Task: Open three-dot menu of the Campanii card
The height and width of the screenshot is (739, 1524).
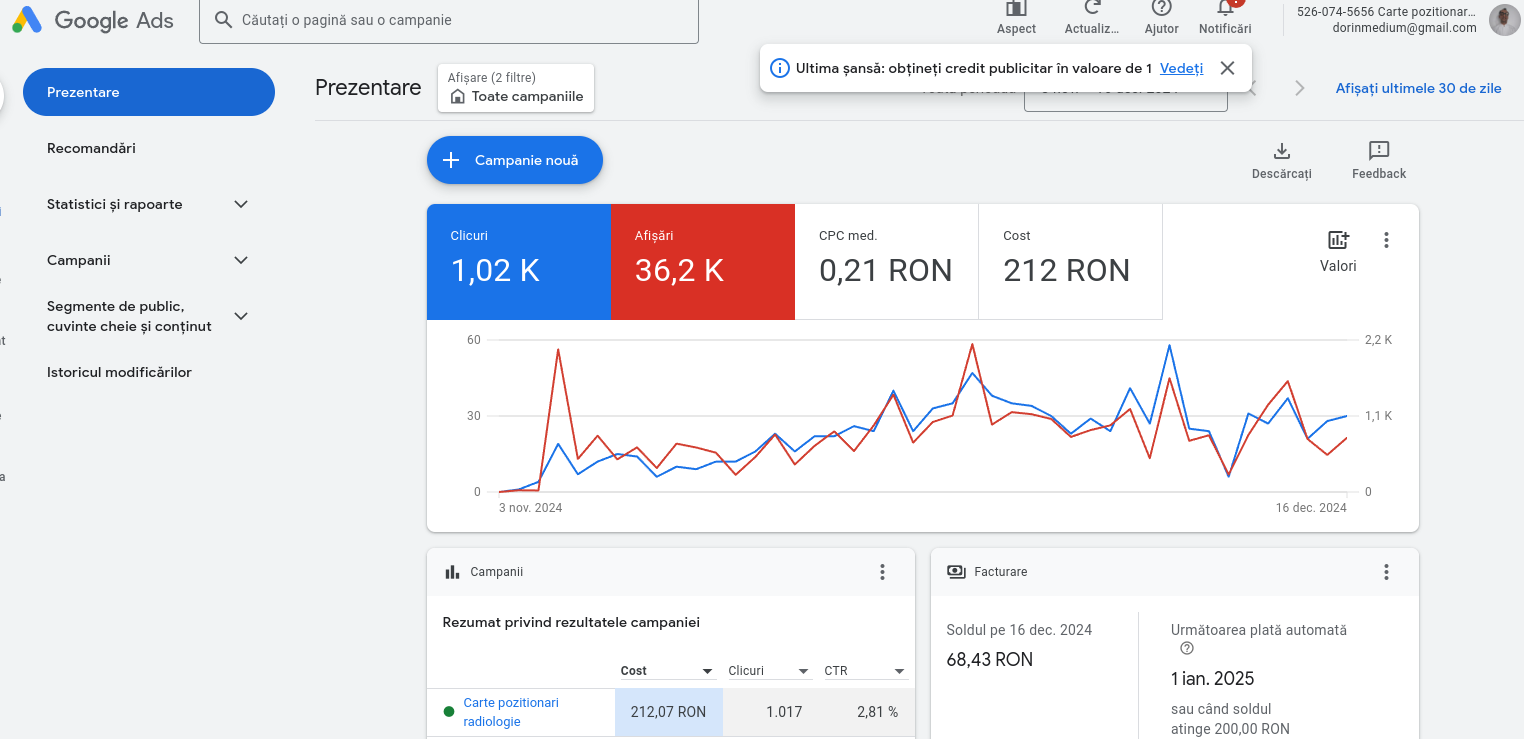Action: (882, 572)
